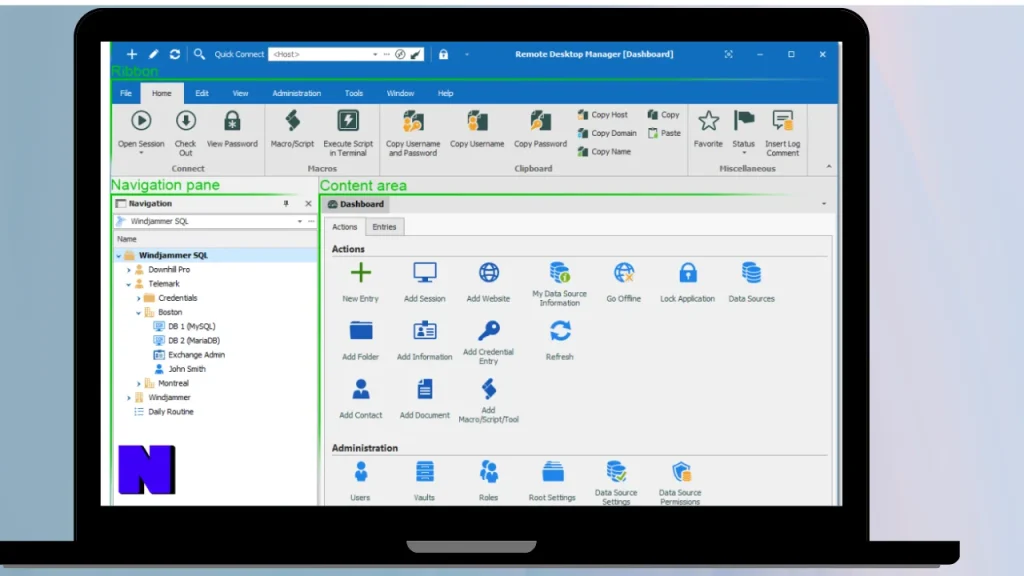Switch to the Entries tab in the dashboard
Image resolution: width=1024 pixels, height=576 pixels.
(x=384, y=227)
